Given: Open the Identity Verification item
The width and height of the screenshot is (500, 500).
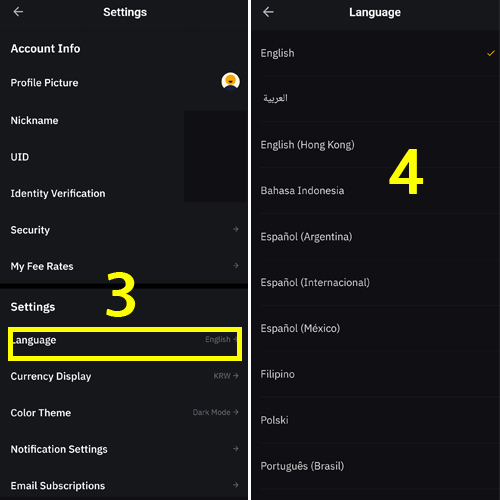Looking at the screenshot, I should (x=124, y=193).
